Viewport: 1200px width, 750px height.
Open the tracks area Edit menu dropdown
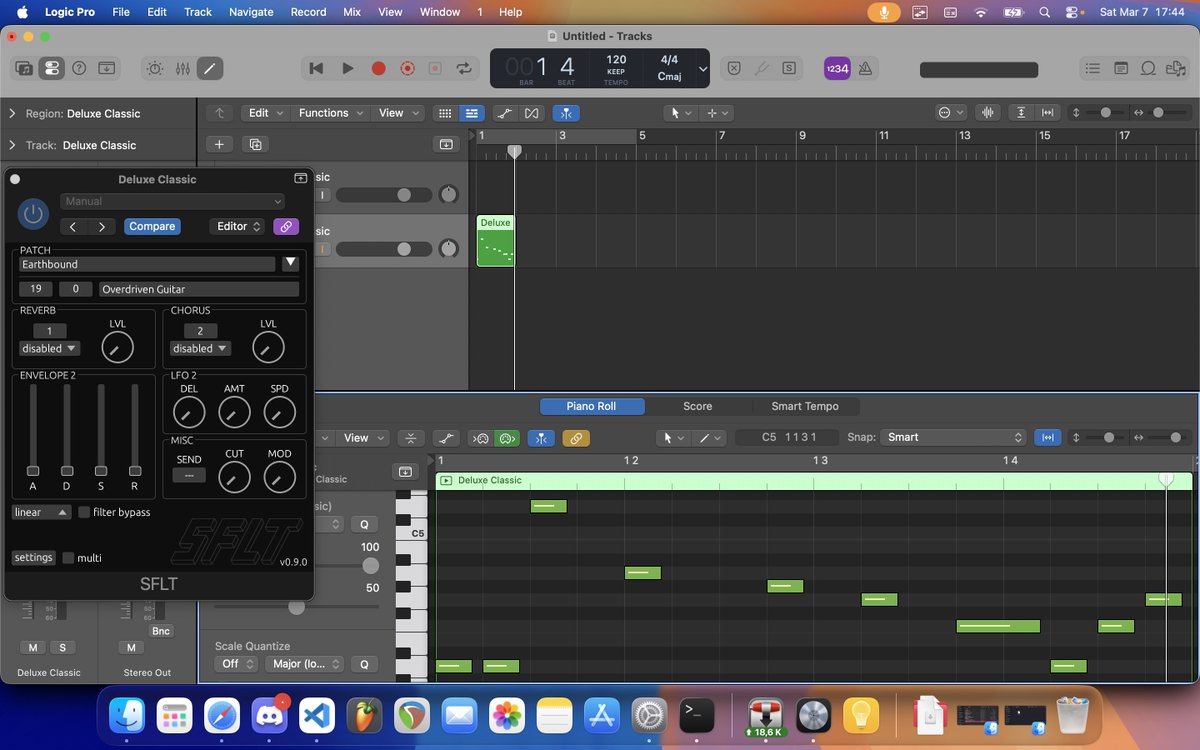click(x=265, y=113)
